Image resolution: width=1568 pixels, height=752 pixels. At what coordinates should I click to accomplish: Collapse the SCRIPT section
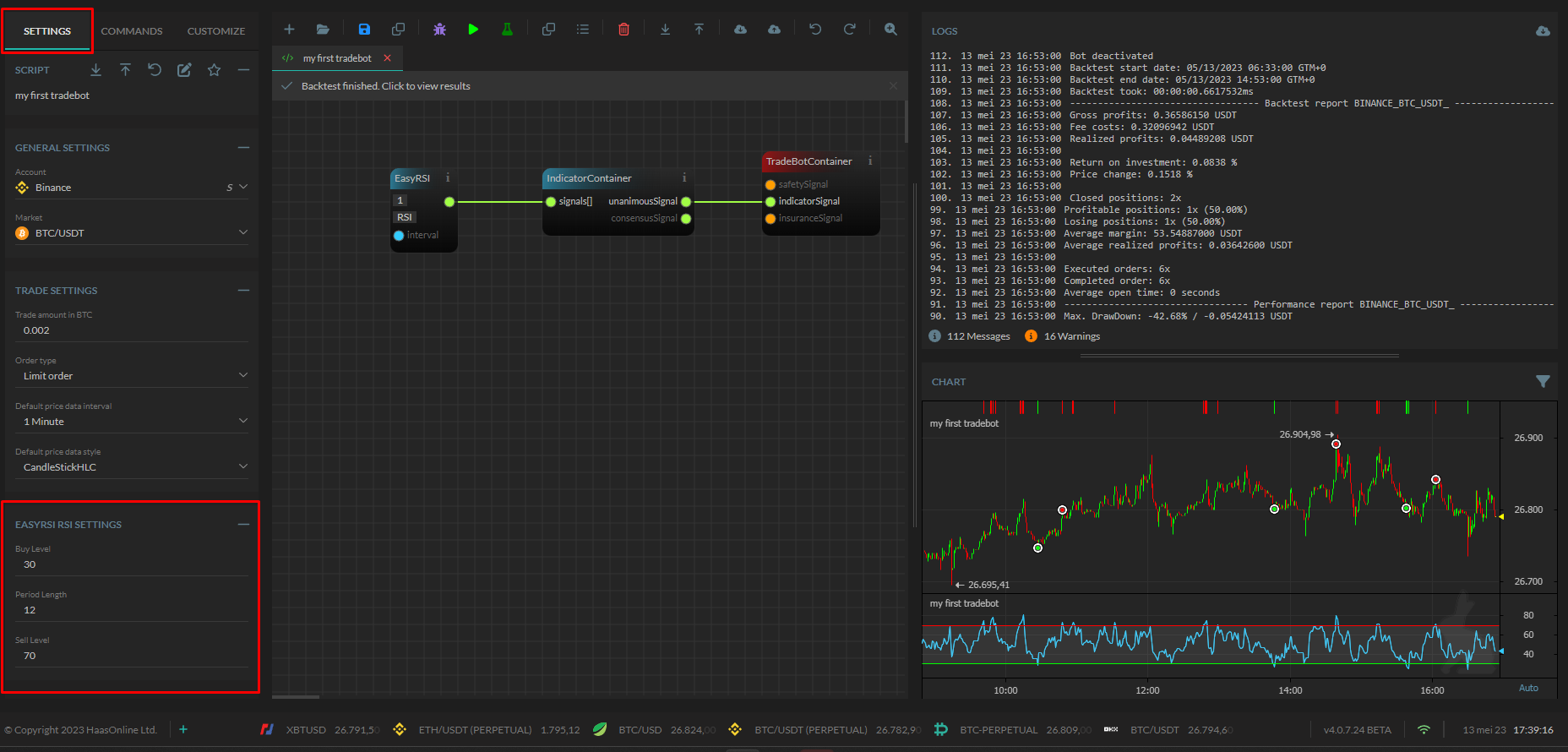pos(243,70)
